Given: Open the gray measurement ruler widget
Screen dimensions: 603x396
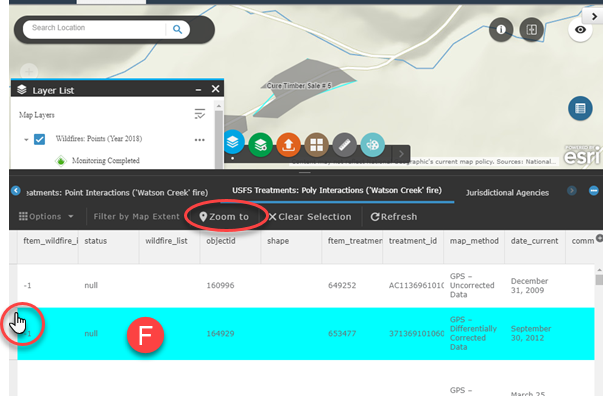Looking at the screenshot, I should 345,145.
